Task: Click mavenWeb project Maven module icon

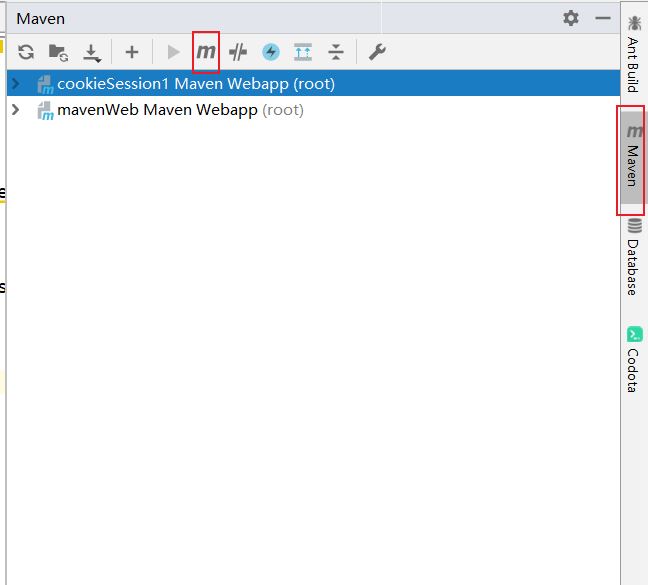Action: [x=45, y=111]
